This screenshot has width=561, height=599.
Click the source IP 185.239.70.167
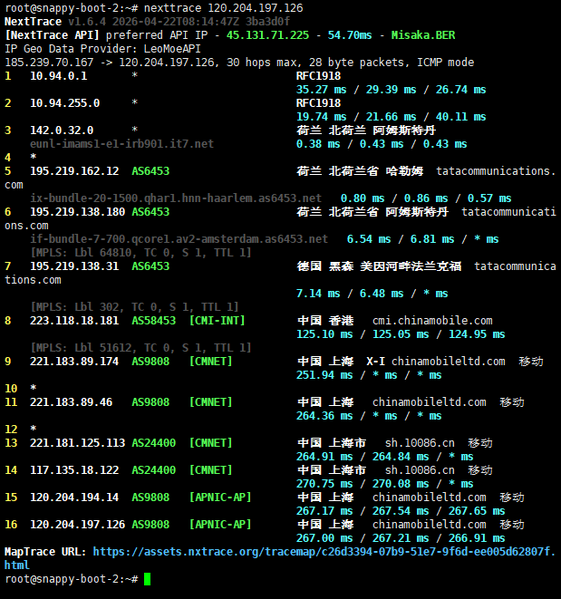click(x=49, y=62)
